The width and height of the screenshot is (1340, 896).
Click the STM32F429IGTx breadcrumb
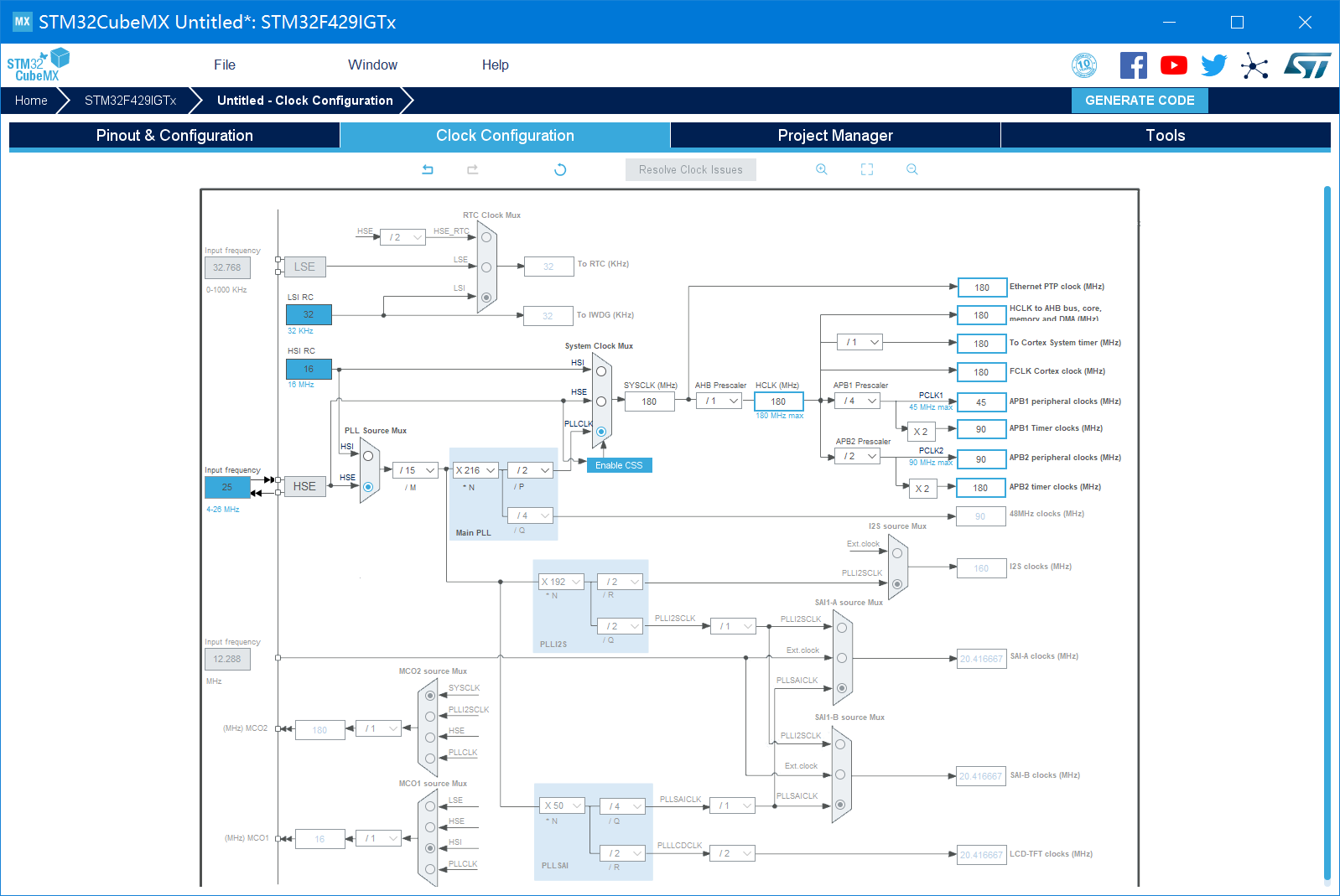pyautogui.click(x=130, y=101)
